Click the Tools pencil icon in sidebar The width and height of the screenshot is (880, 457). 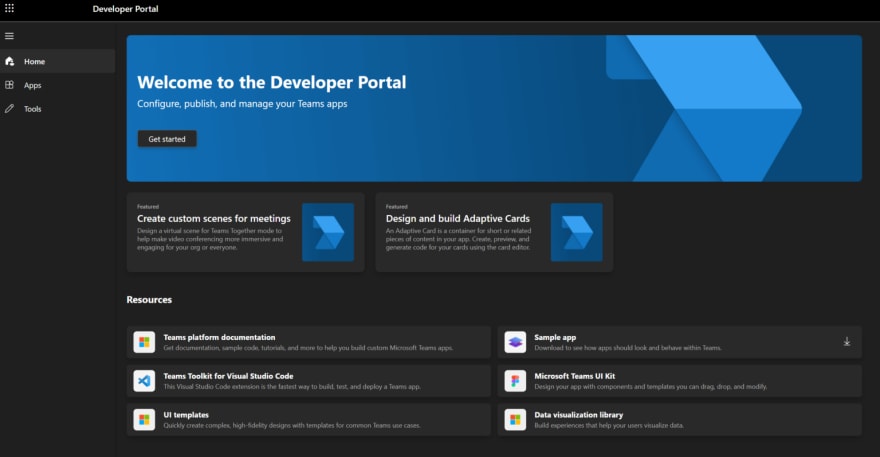[x=10, y=108]
